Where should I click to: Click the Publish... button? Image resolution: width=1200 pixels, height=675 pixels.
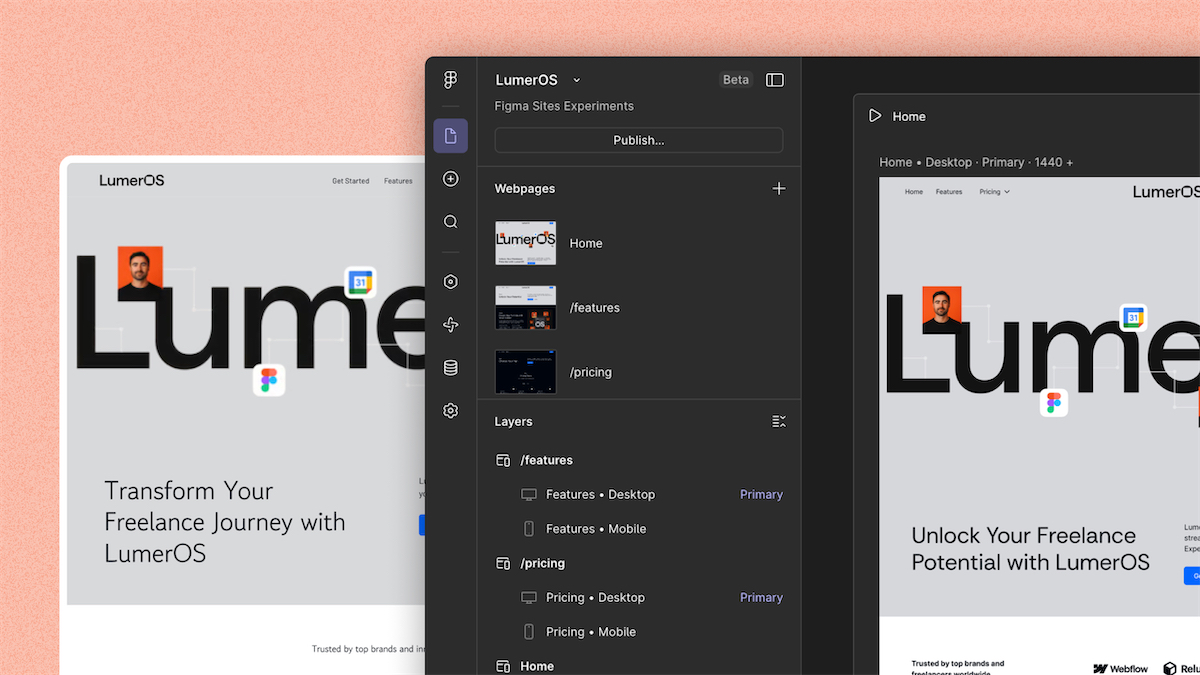pos(639,140)
